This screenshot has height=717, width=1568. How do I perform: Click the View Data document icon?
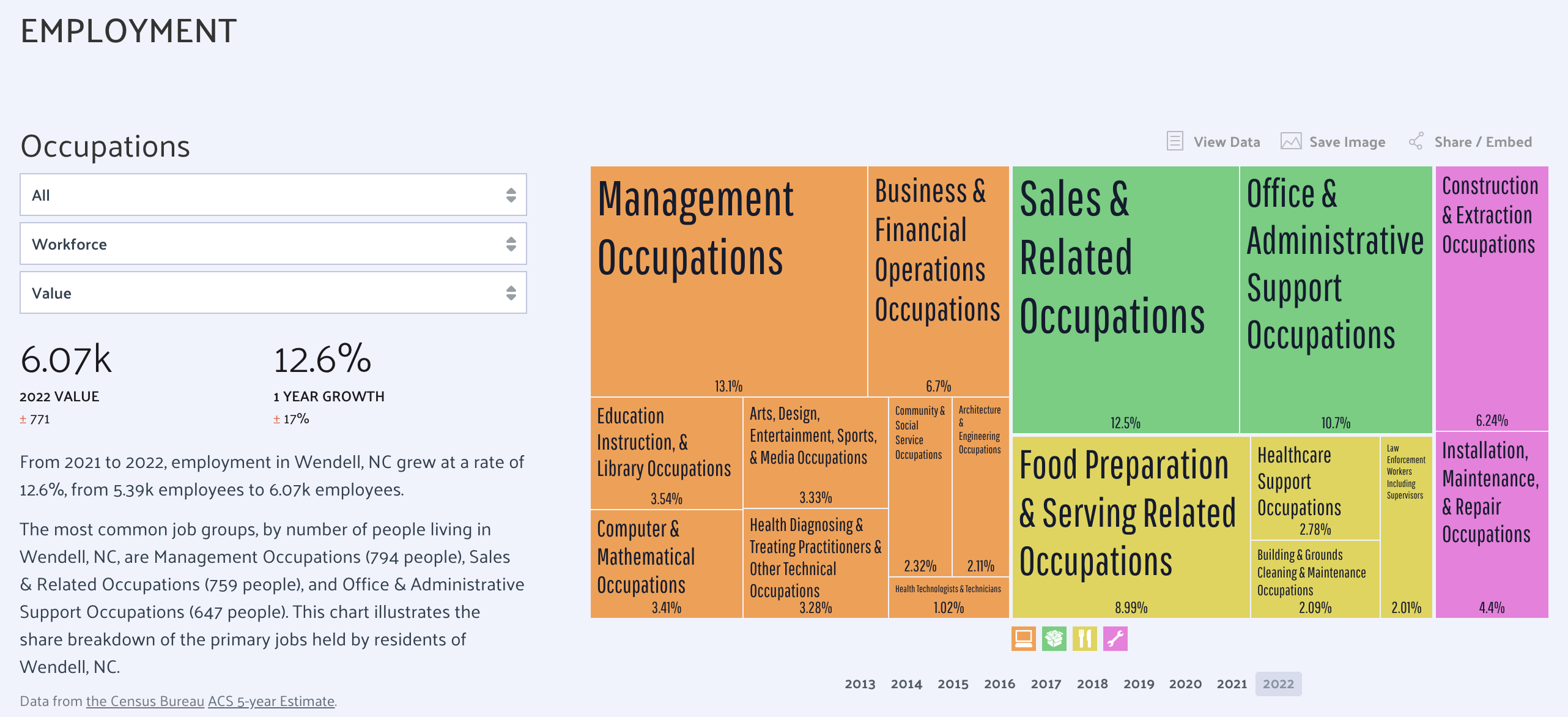1174,141
